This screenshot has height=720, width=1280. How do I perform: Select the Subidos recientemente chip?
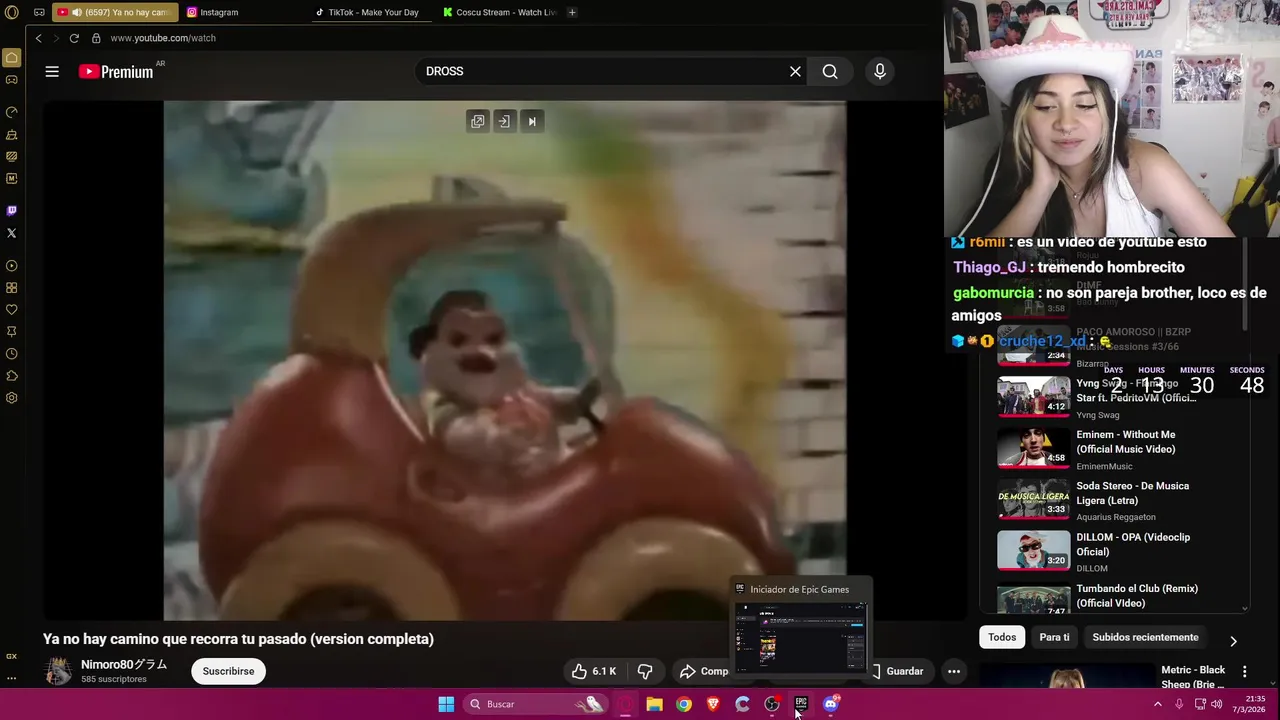tap(1145, 637)
